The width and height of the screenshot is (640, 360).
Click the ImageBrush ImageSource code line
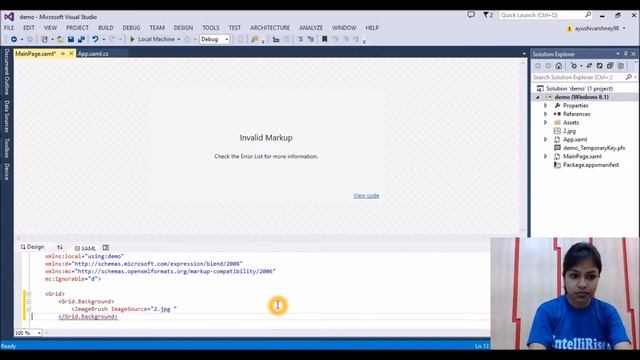[124, 309]
